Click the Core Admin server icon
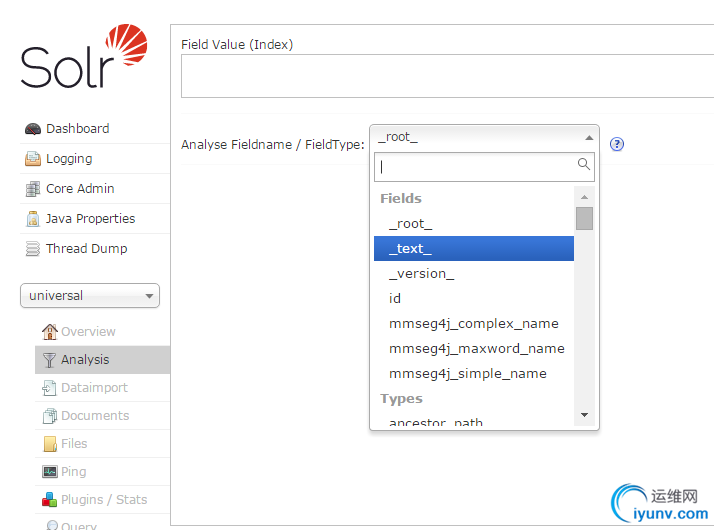714x530 pixels. pyautogui.click(x=33, y=189)
